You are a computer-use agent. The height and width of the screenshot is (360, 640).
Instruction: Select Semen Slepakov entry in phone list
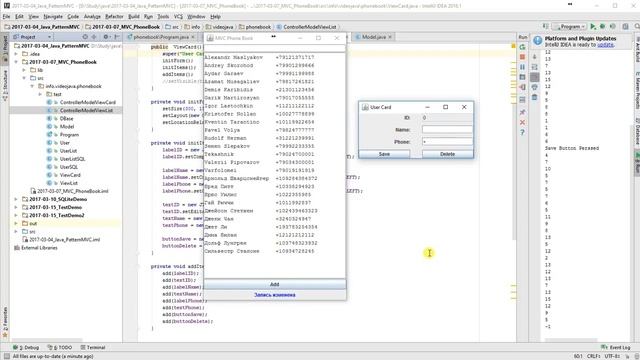pyautogui.click(x=275, y=146)
